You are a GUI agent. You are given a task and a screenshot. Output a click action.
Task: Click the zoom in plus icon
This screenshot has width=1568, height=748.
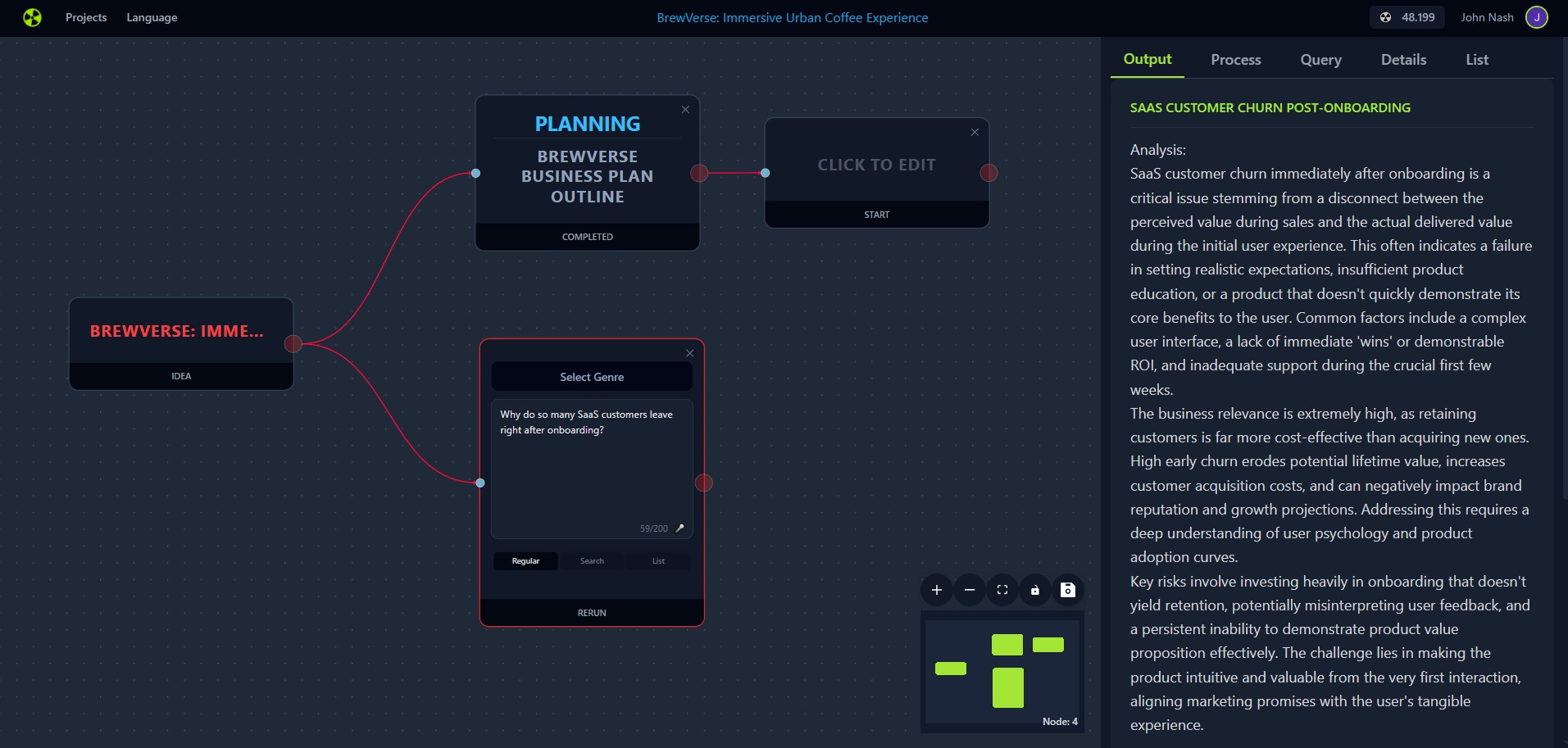pos(936,590)
